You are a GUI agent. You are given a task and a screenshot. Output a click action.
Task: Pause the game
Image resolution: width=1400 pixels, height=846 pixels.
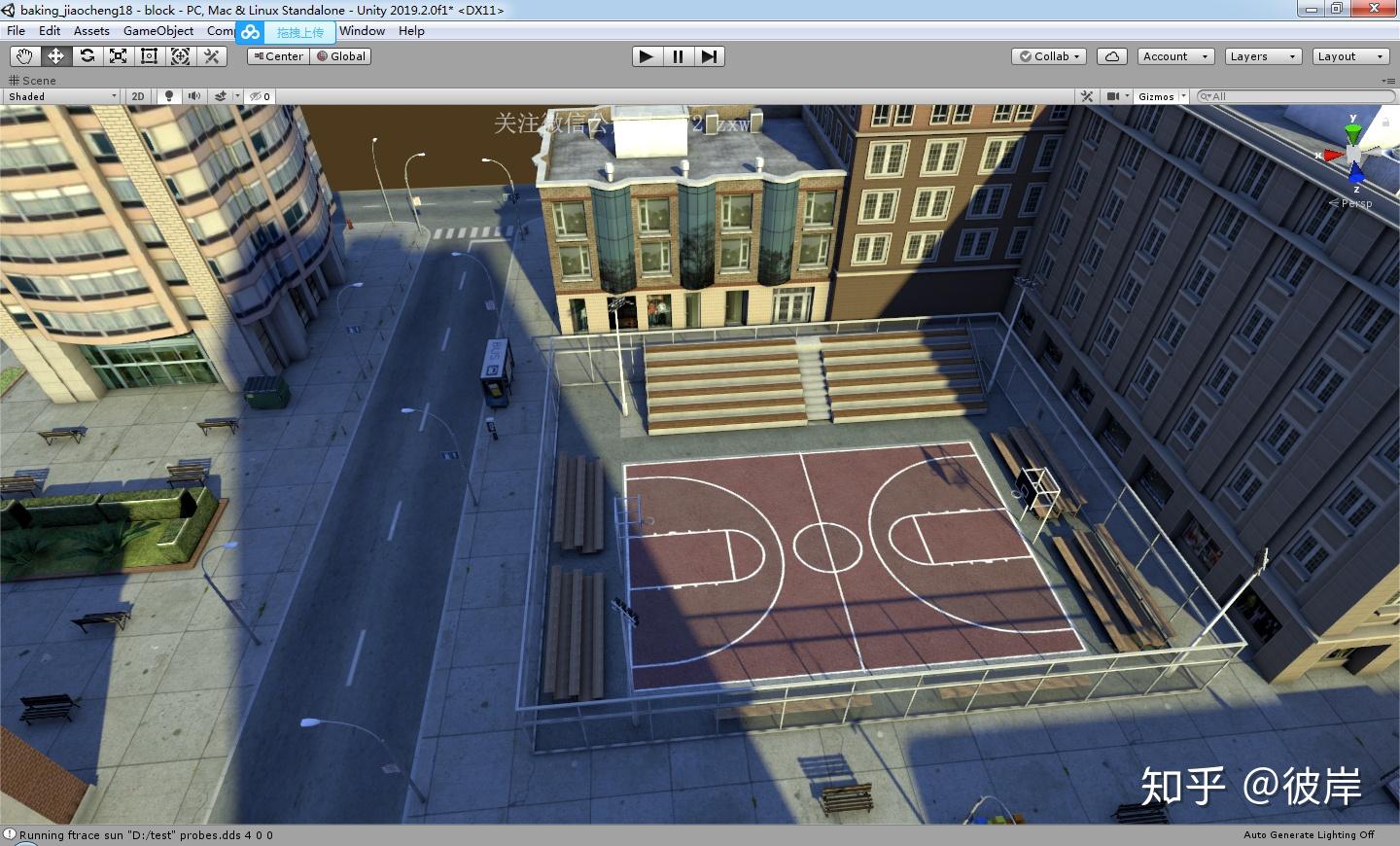point(678,56)
